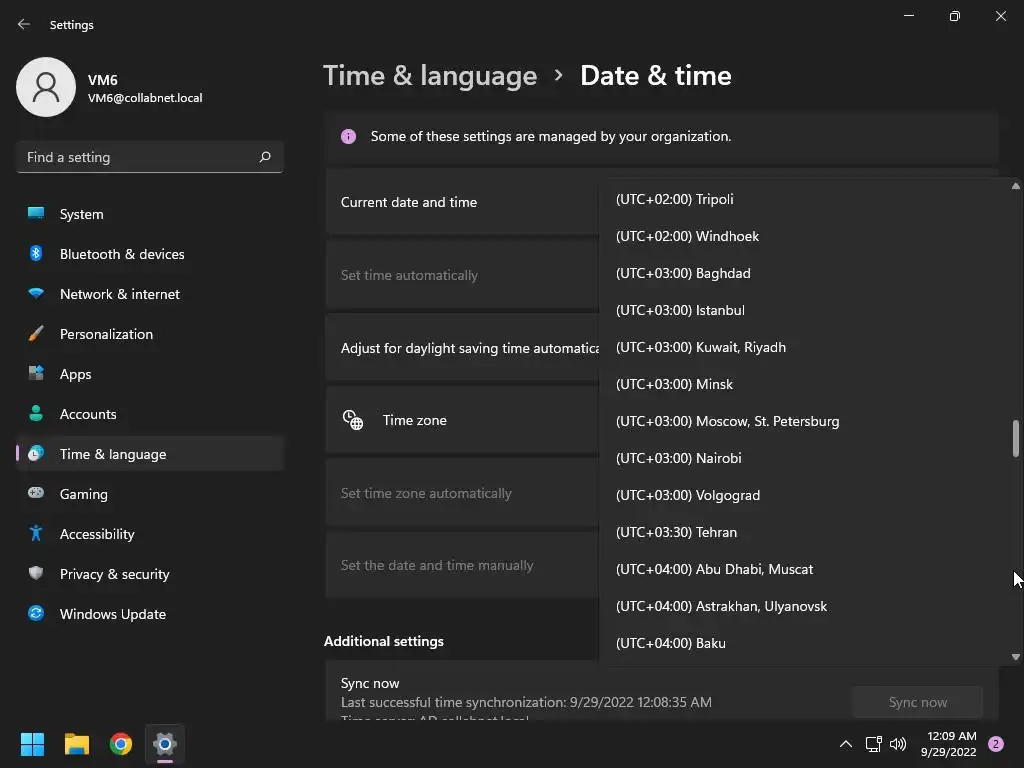This screenshot has height=768, width=1024.
Task: Open Network & internet settings
Action: click(150, 294)
